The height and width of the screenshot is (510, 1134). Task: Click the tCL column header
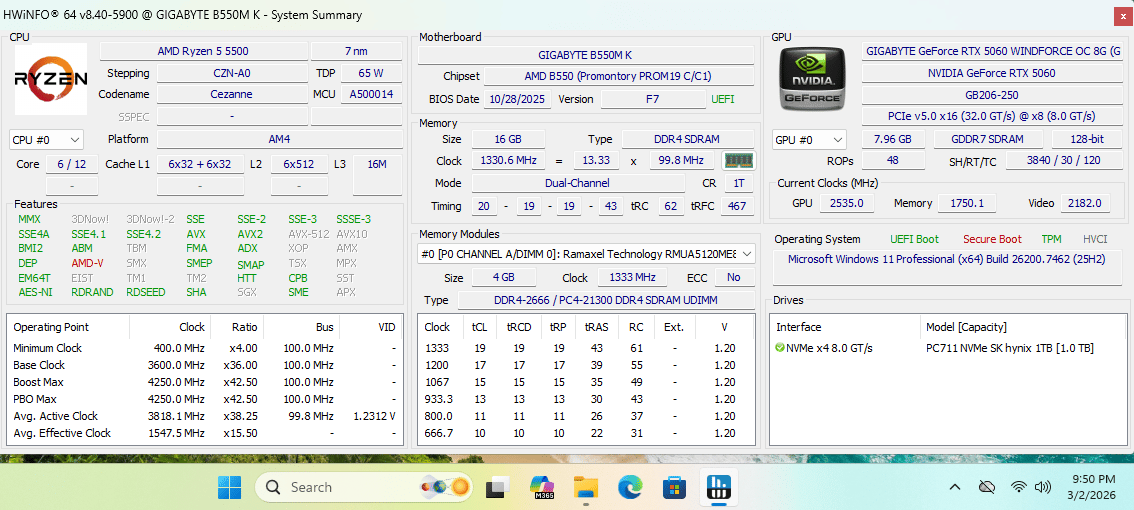(479, 327)
